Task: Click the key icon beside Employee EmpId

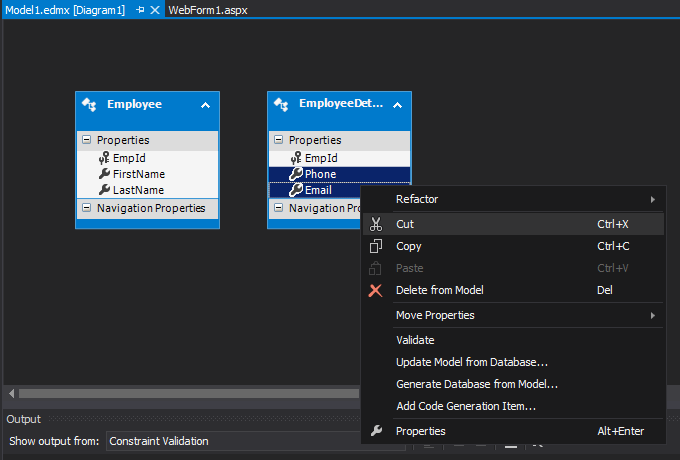Action: [104, 158]
